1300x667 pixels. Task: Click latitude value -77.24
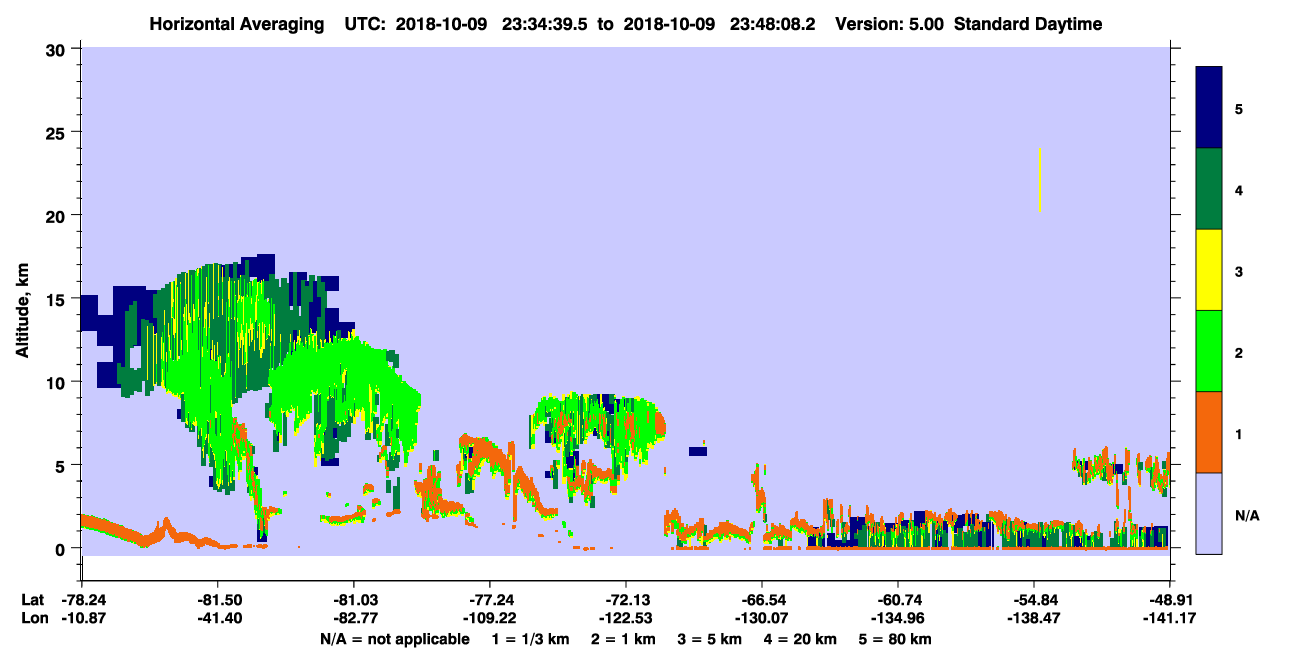pos(489,599)
